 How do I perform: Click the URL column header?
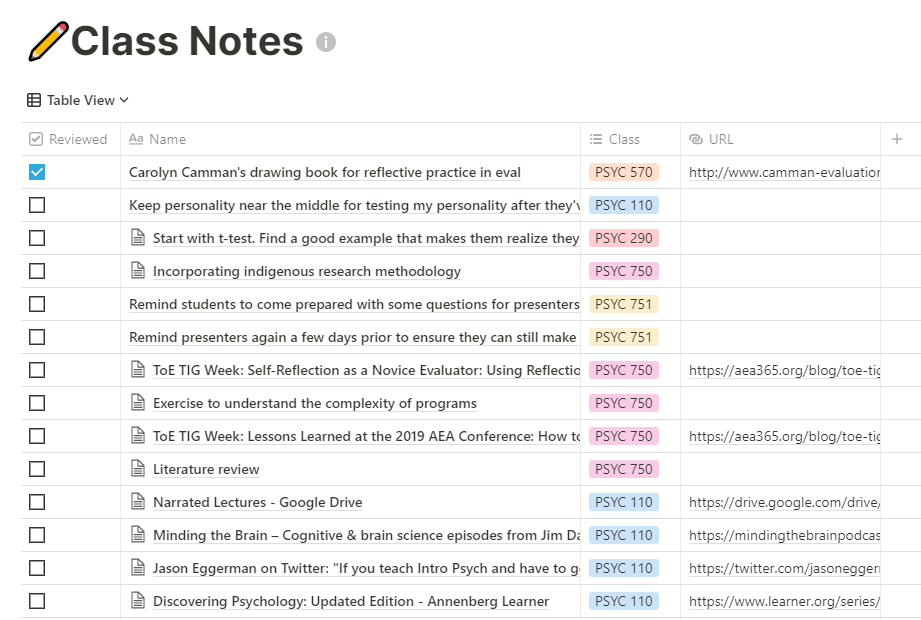coord(780,139)
